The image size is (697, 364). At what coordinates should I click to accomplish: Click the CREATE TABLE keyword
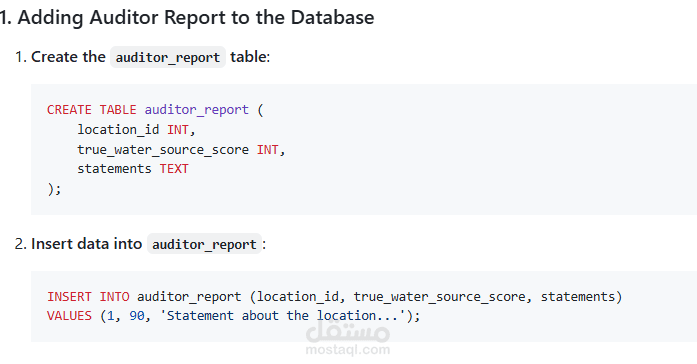point(92,109)
